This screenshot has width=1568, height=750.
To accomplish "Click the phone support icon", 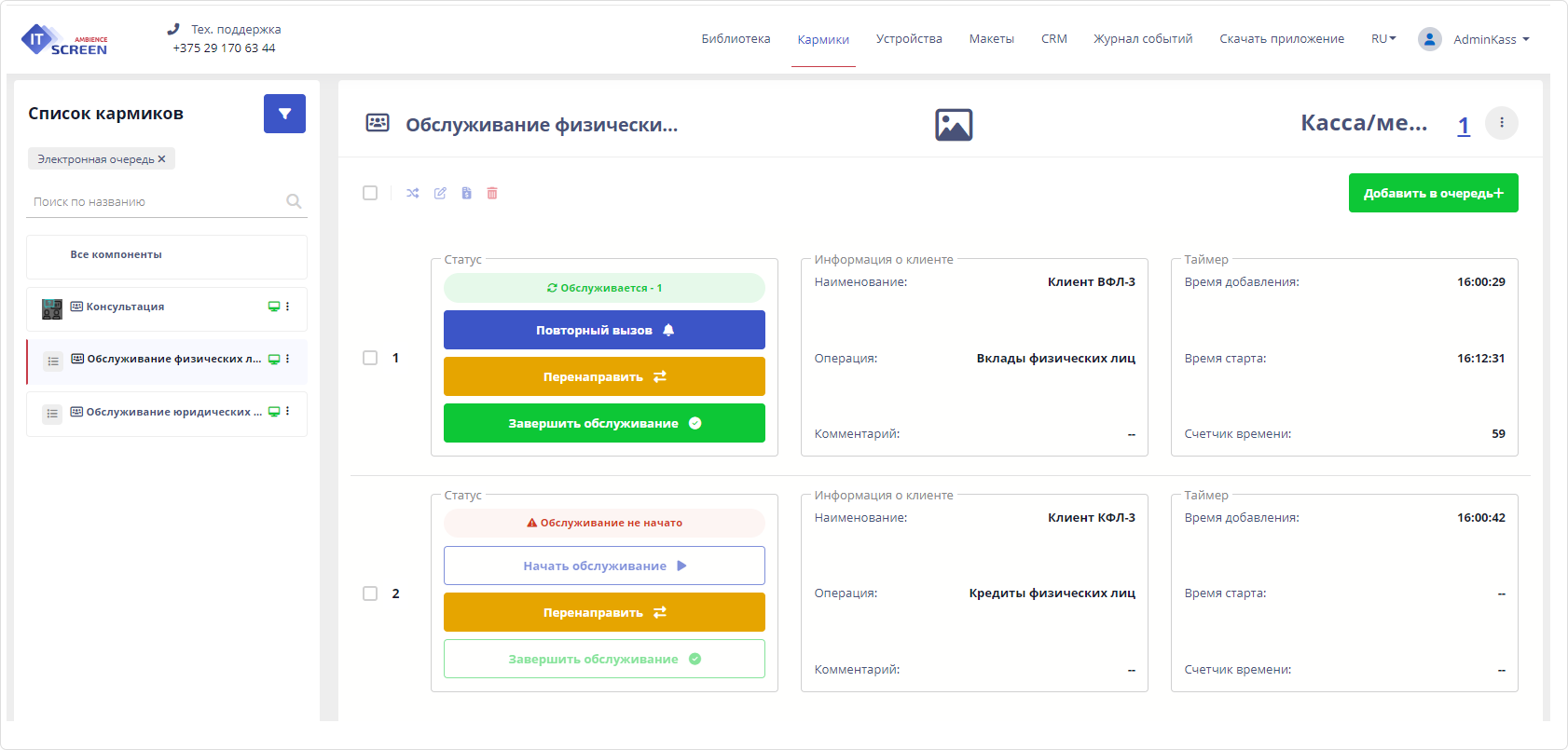I will [173, 29].
